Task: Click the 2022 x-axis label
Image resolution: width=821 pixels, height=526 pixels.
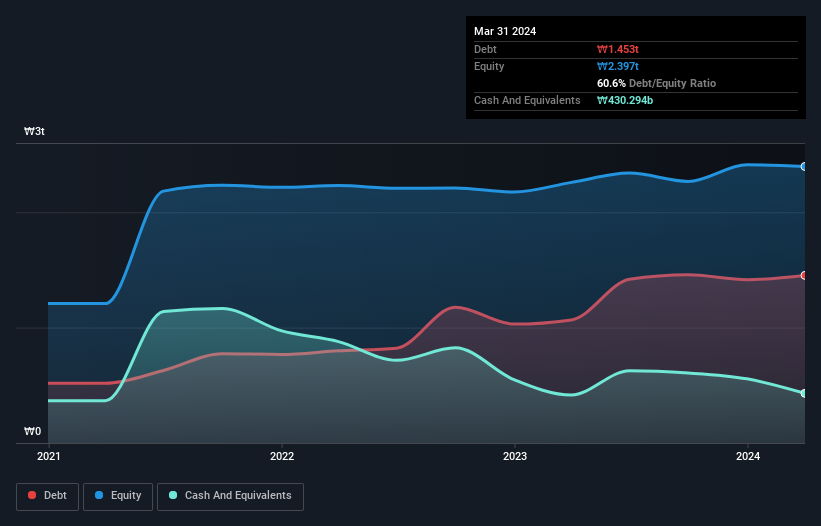Action: click(282, 456)
